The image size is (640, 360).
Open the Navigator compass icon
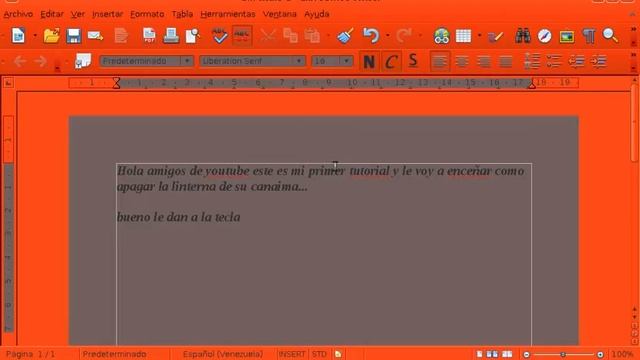[x=544, y=36]
